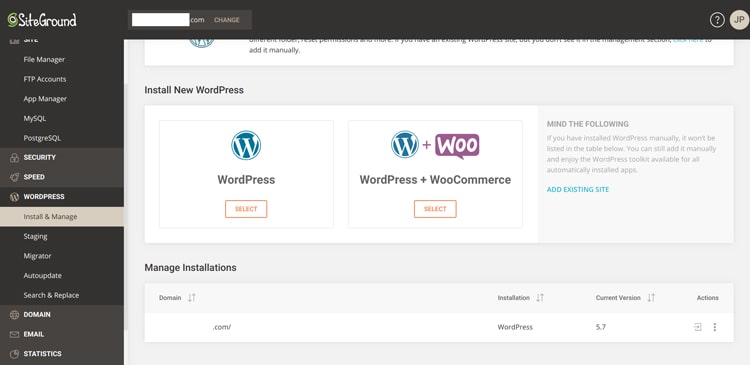
Task: Open Autoupdate in sidebar
Action: pos(43,276)
